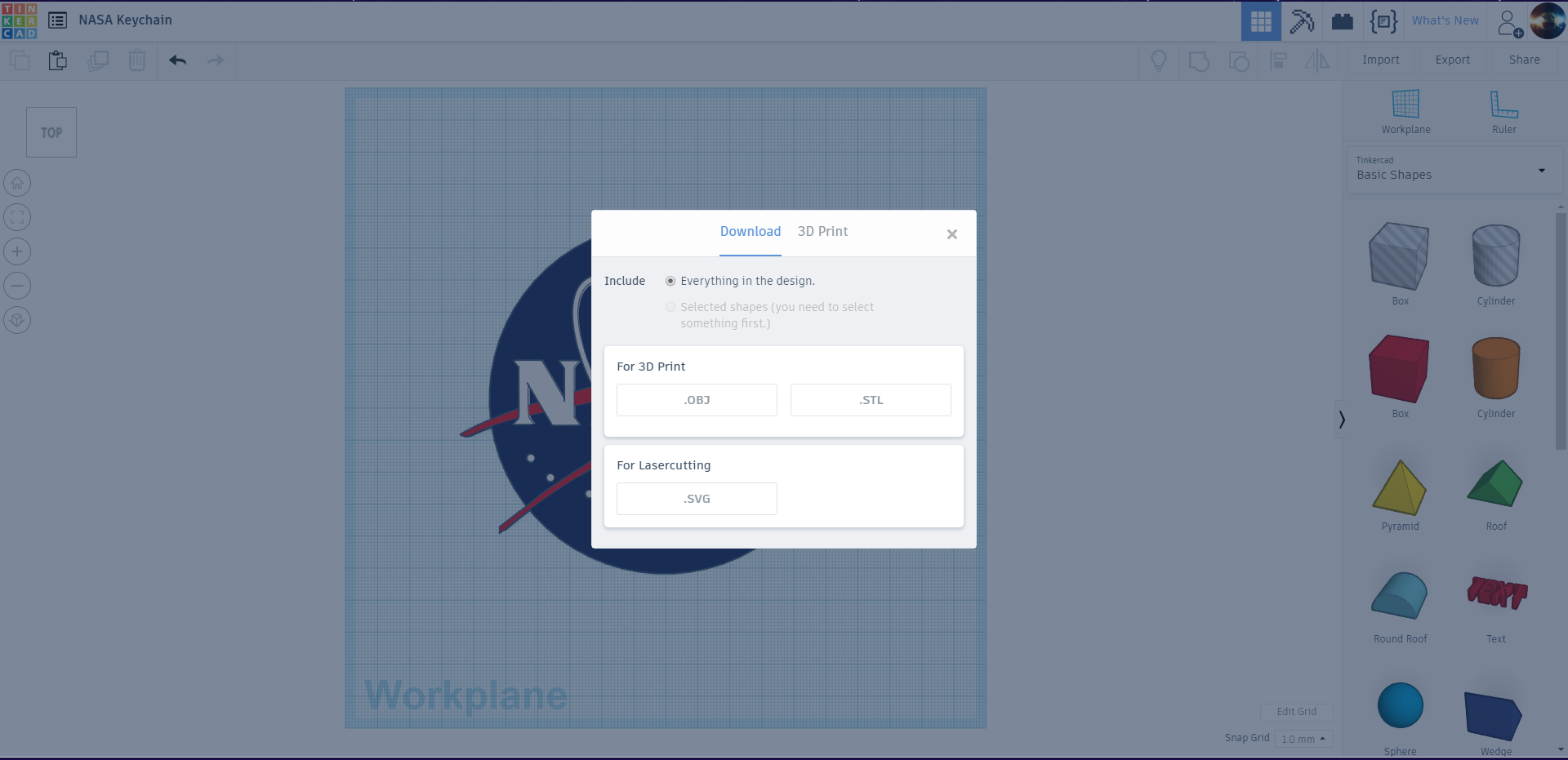Click the Copy icon in toolbar
The image size is (1568, 760).
[x=20, y=60]
